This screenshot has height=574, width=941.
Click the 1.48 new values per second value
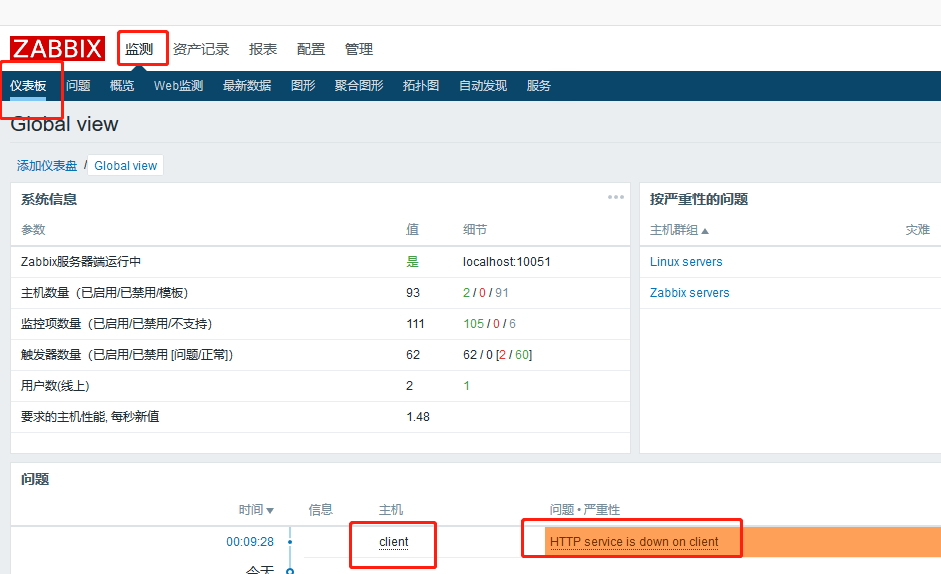418,417
